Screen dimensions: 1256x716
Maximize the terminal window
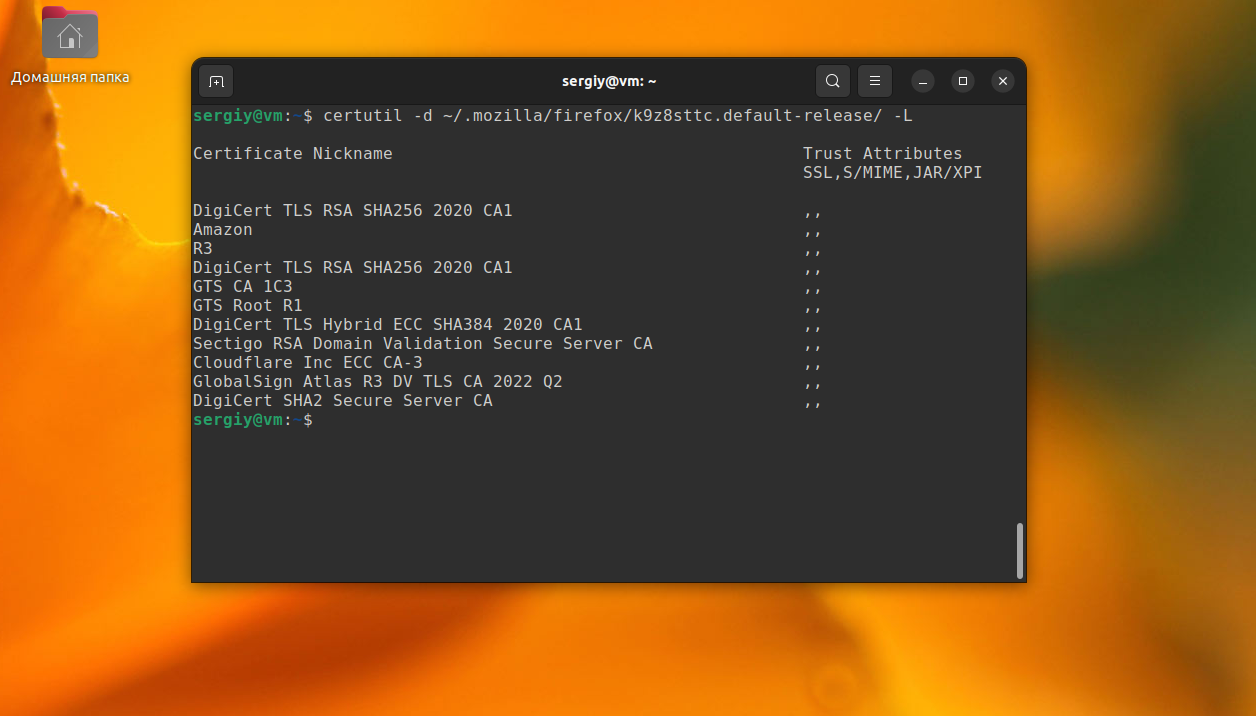coord(962,81)
